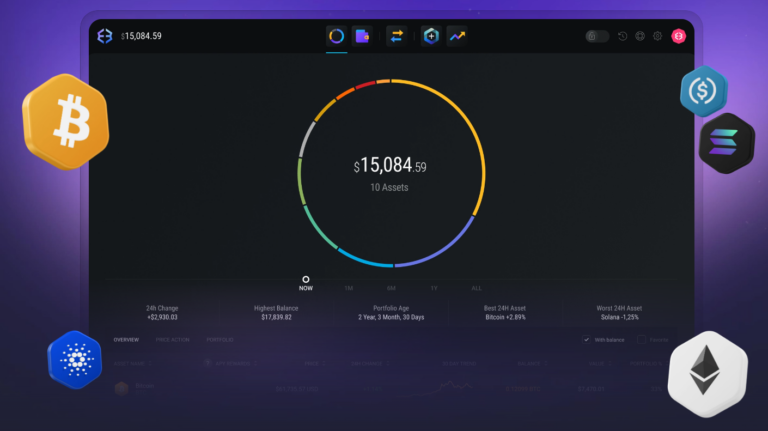This screenshot has height=431, width=768.
Task: Sort by APY REWARDS column header
Action: click(236, 363)
